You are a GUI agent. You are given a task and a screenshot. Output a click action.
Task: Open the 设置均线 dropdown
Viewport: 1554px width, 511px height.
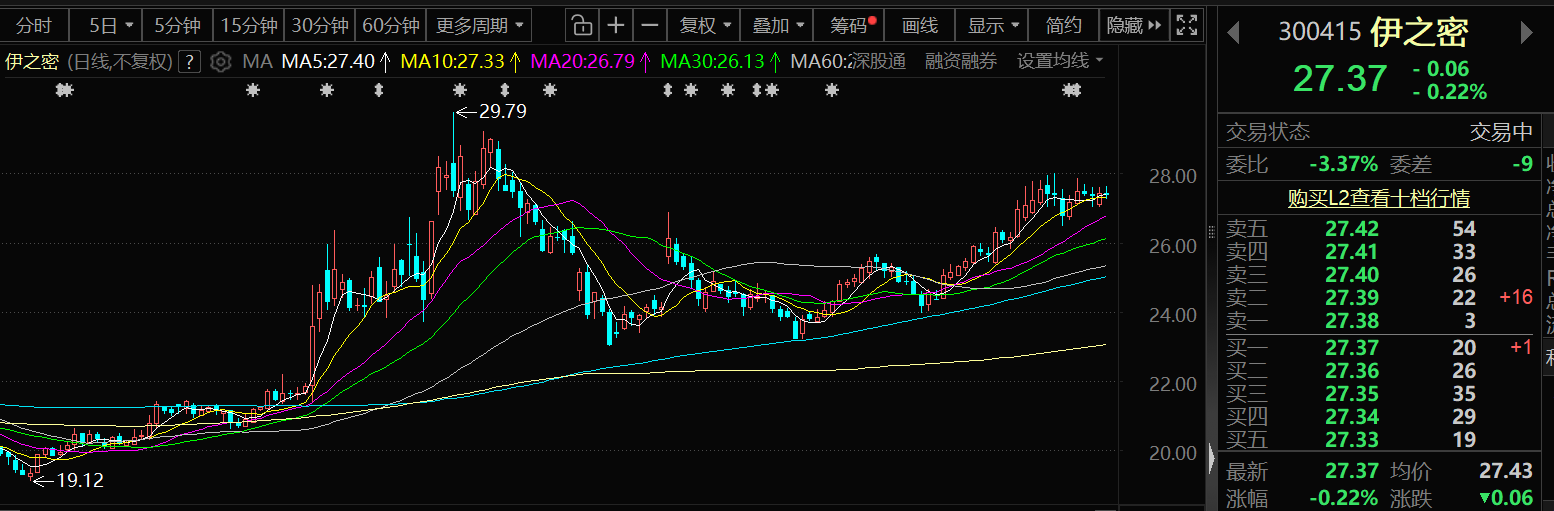[1060, 61]
